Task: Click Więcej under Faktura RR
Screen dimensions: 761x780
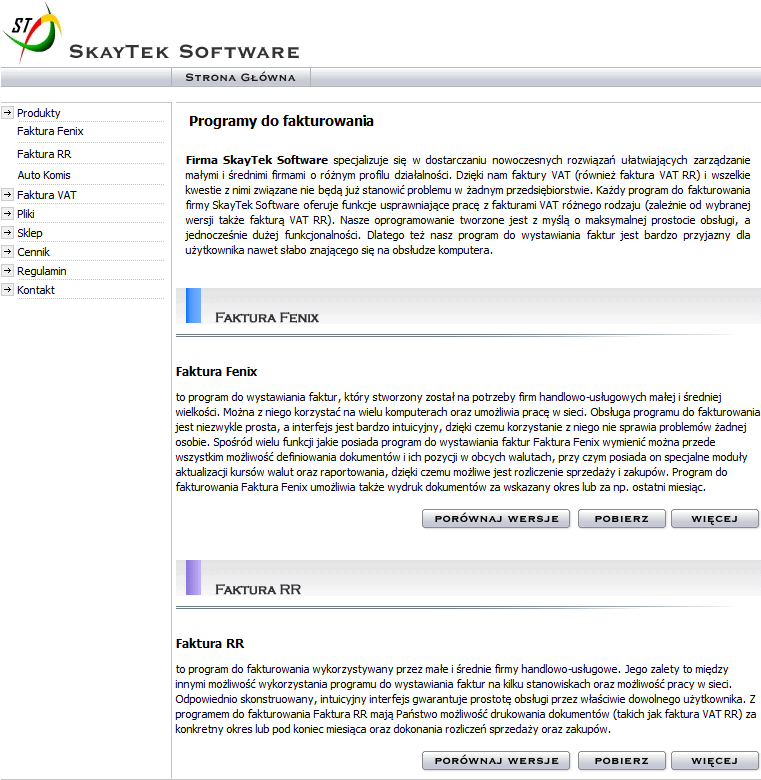Action: tap(715, 761)
